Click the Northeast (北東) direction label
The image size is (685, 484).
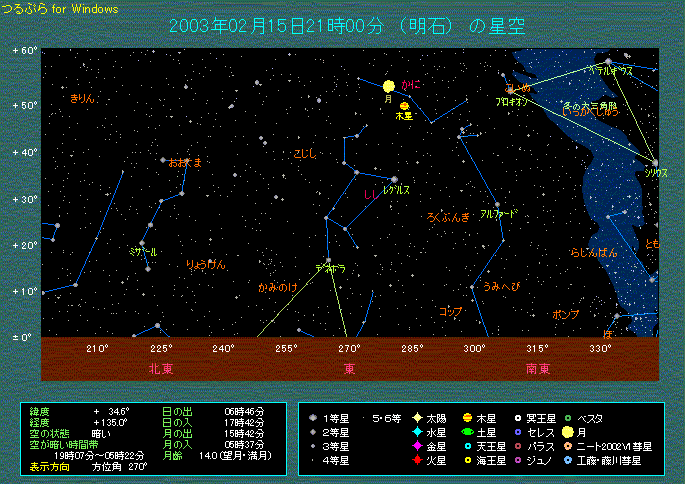161,368
